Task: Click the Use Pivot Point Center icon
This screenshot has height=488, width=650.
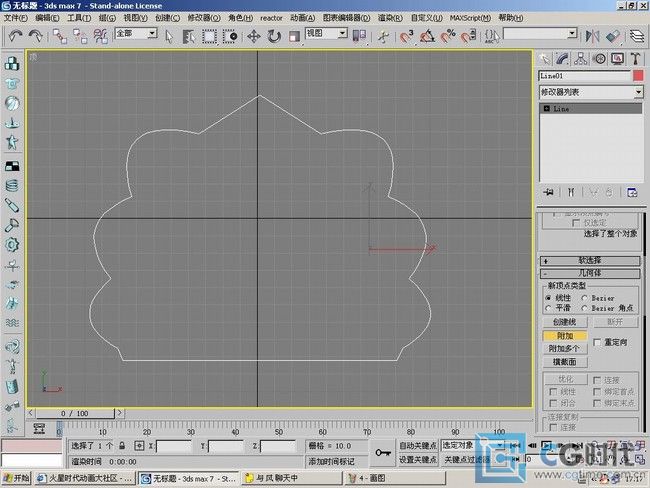Action: click(359, 36)
